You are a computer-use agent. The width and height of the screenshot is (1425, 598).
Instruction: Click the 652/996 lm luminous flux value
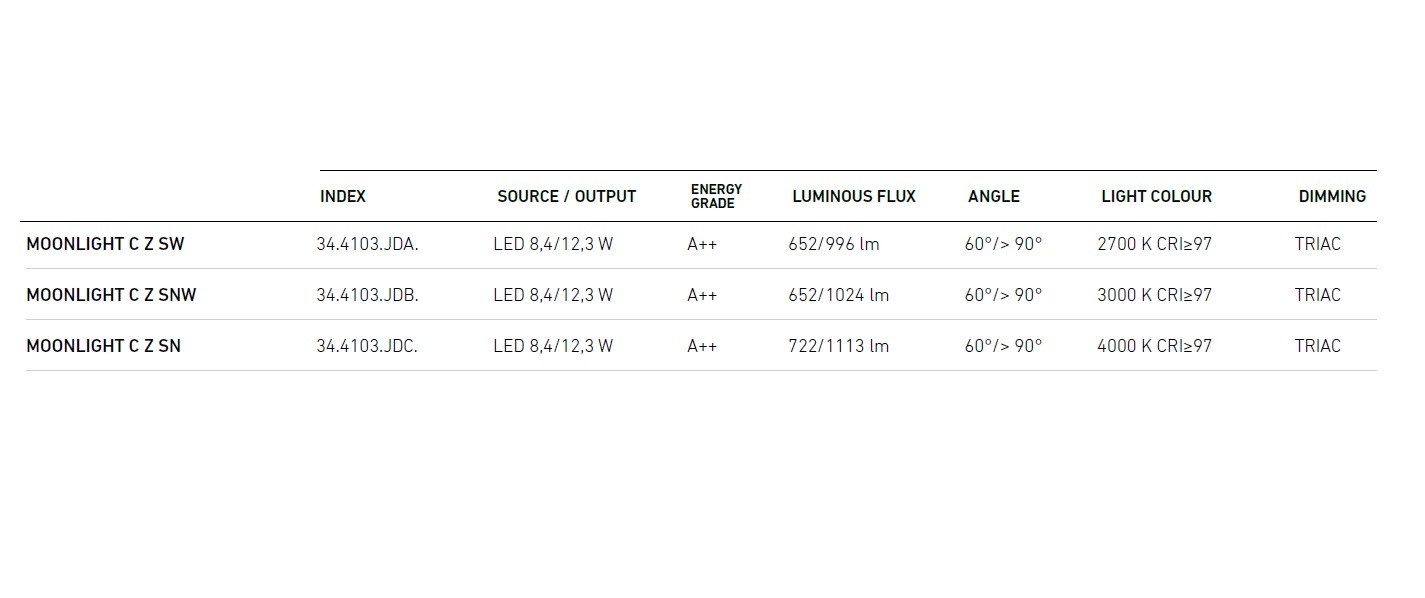pos(834,244)
